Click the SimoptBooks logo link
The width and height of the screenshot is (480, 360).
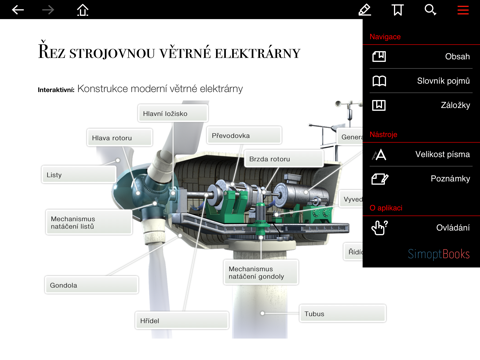click(x=439, y=254)
